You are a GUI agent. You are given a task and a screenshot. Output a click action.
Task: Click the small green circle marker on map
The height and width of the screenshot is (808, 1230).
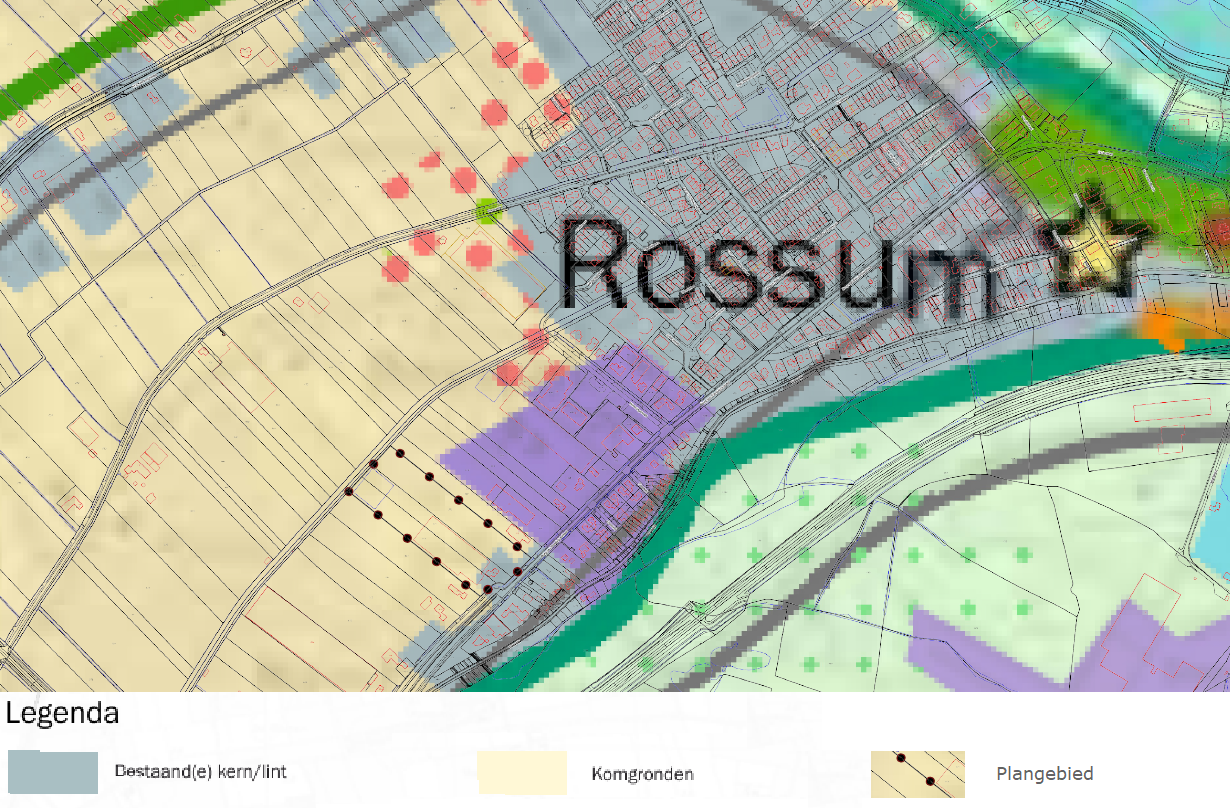click(487, 210)
